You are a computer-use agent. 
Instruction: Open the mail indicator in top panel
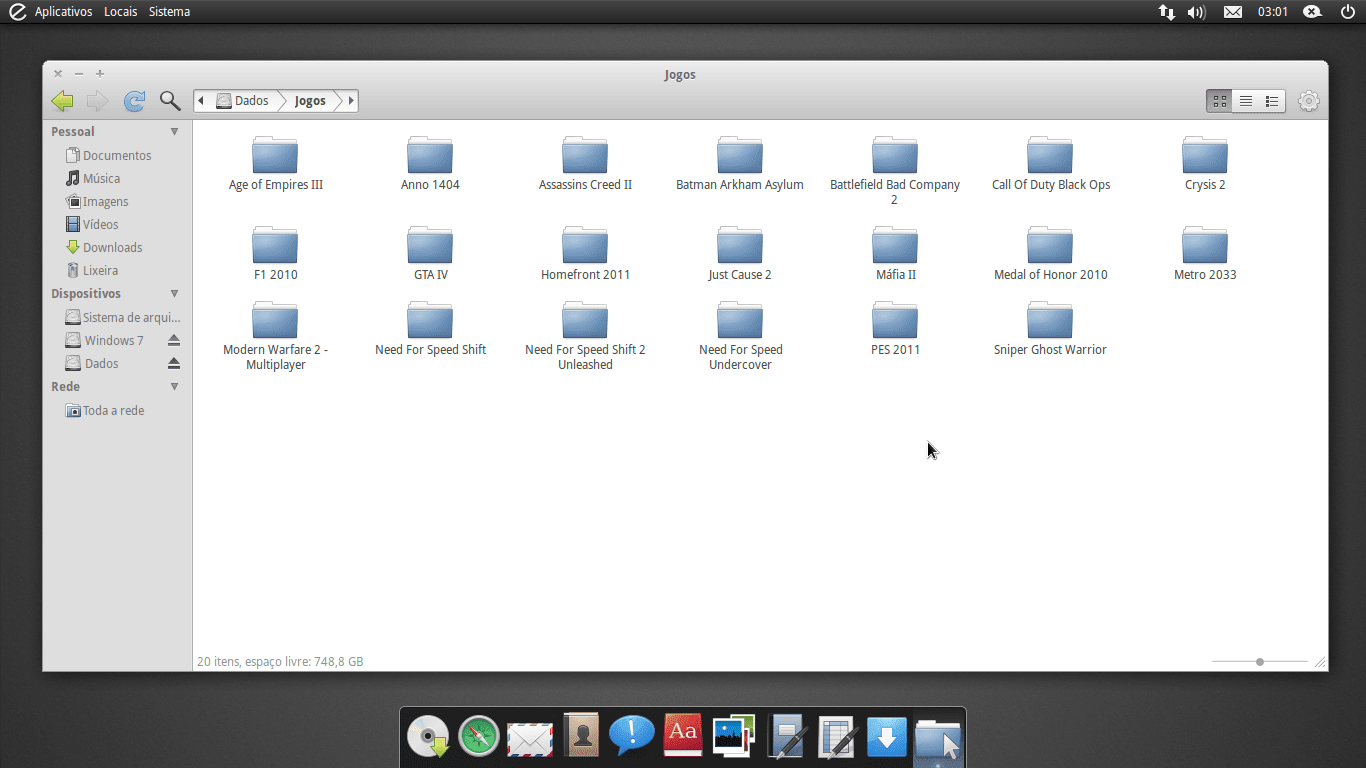(x=1233, y=12)
